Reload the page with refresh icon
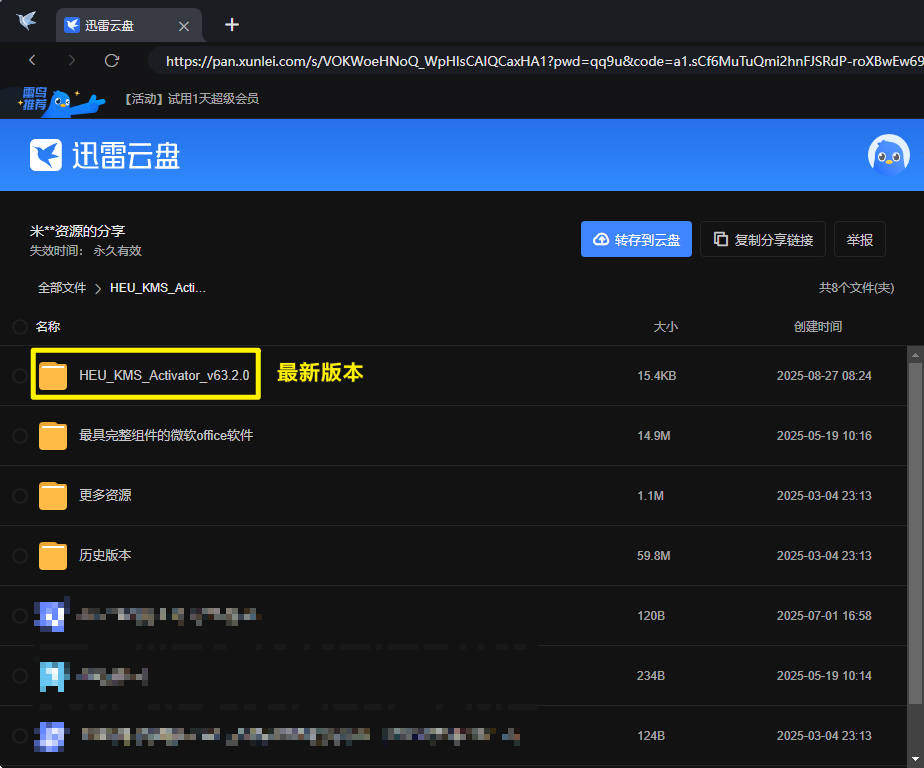This screenshot has height=768, width=924. click(112, 60)
